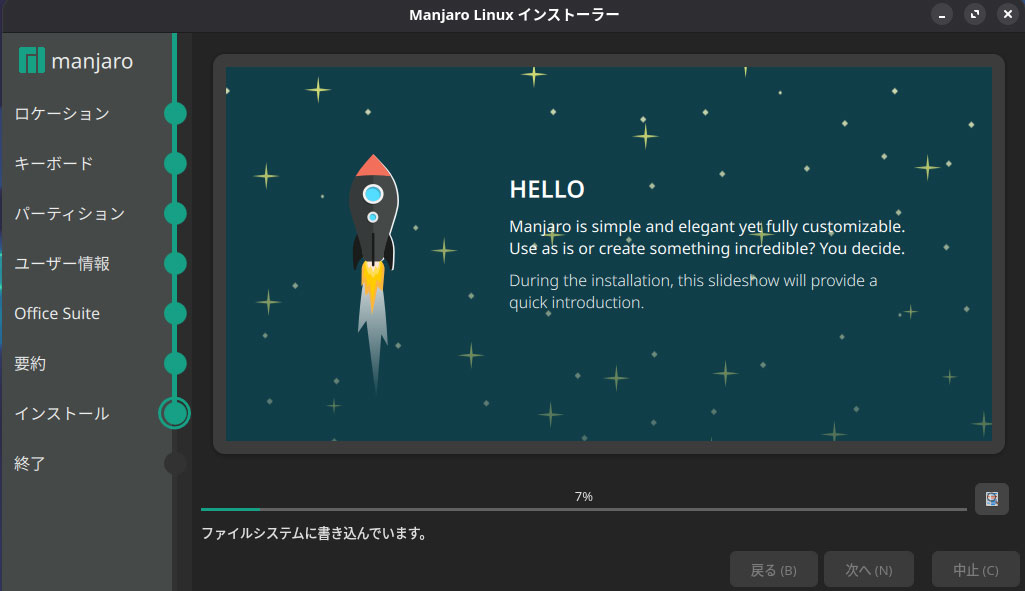Select the インストール step in sidebar
Viewport: 1025px width, 591px height.
[x=62, y=414]
